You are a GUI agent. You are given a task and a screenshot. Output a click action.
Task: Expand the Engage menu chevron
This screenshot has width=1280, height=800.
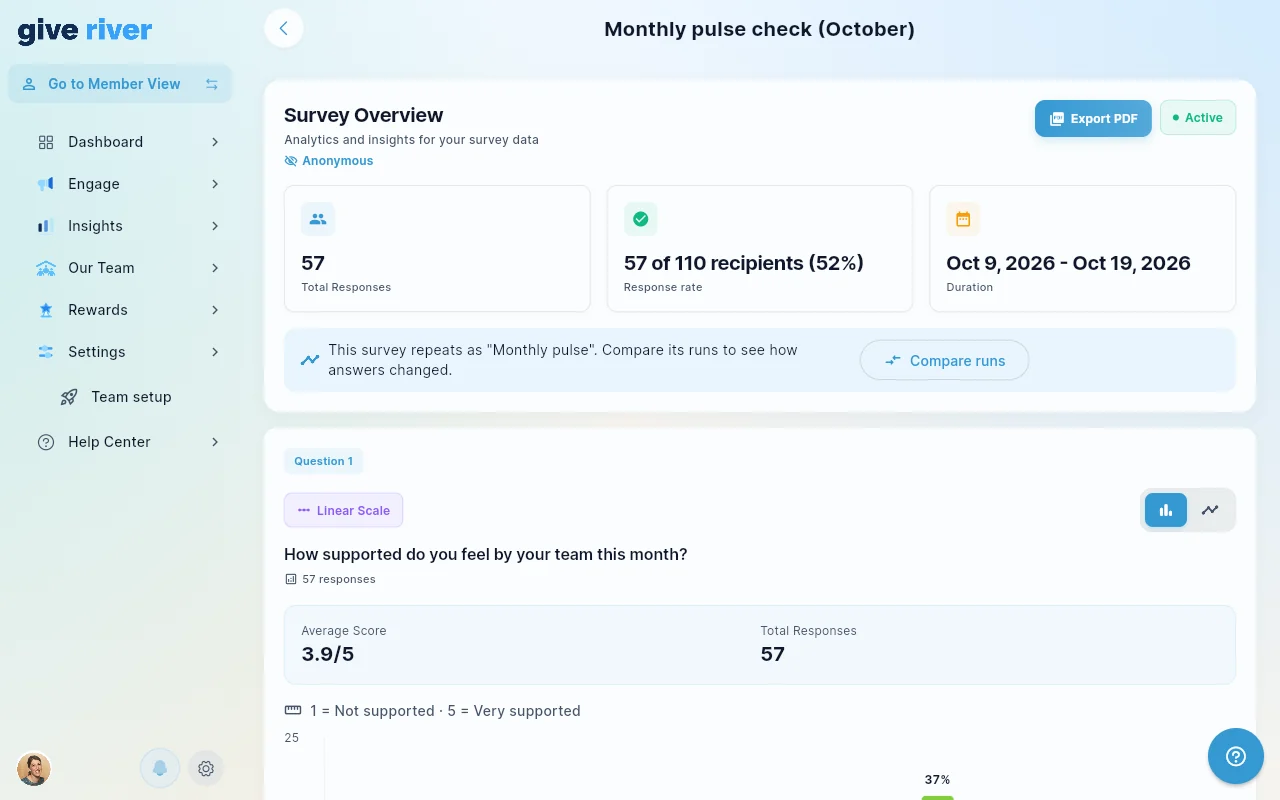[x=215, y=184]
